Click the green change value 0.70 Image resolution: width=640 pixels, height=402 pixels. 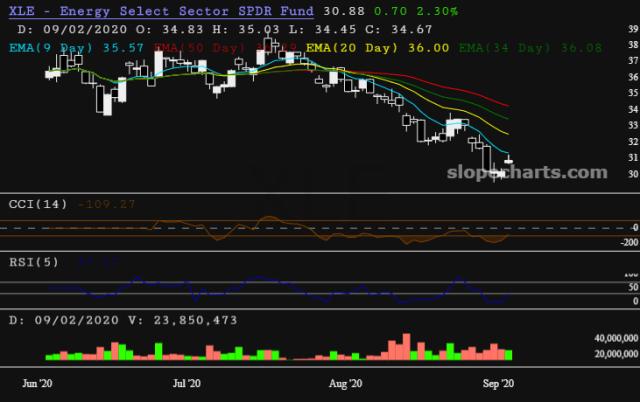point(390,11)
